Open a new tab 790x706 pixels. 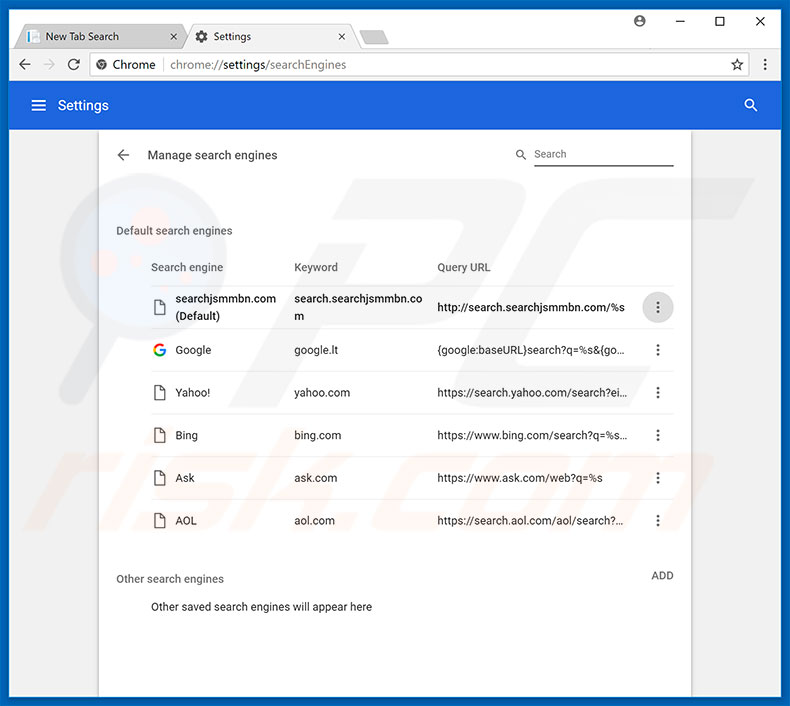[x=374, y=37]
